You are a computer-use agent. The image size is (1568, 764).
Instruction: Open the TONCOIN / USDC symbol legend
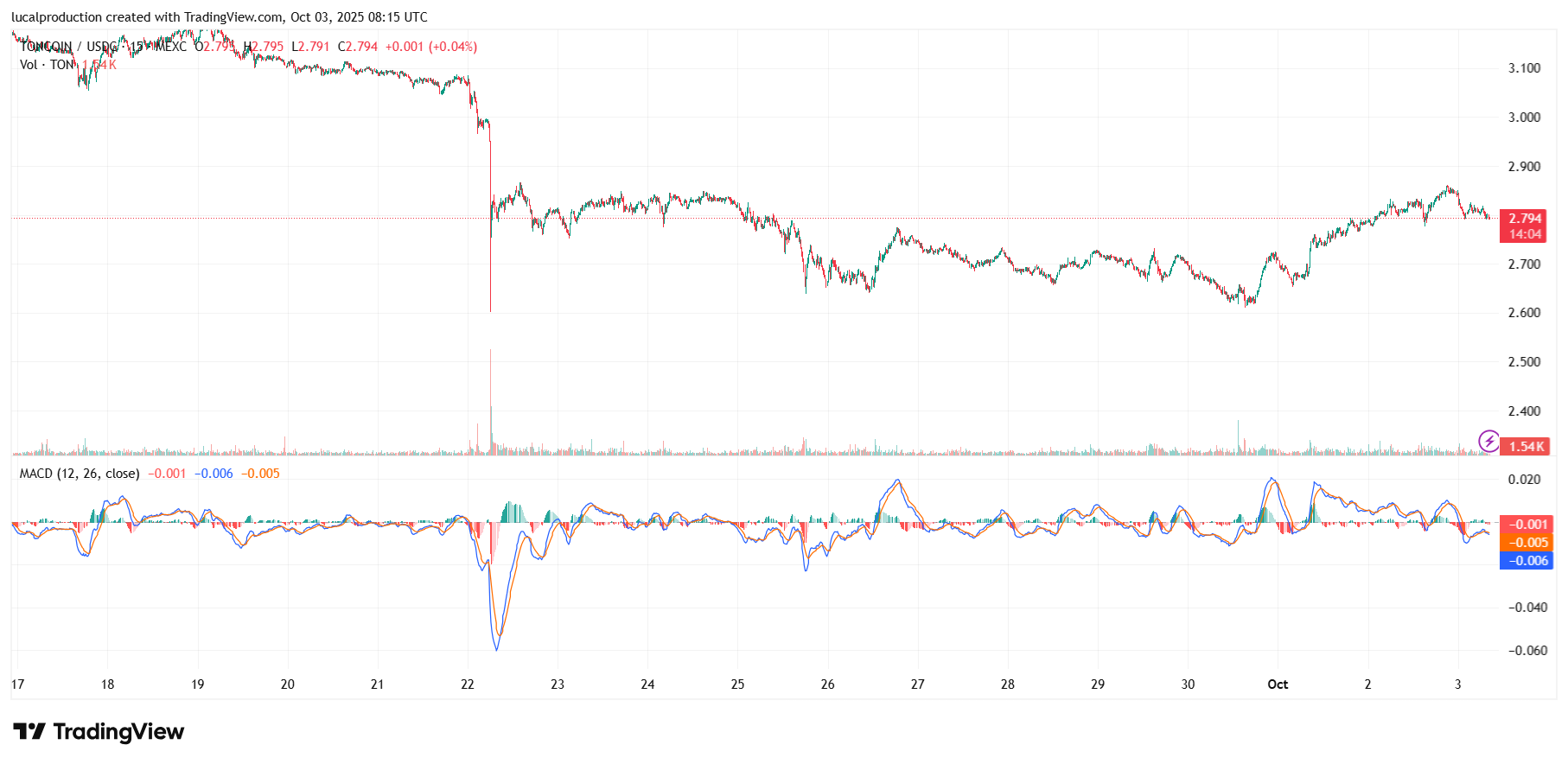tap(69, 47)
